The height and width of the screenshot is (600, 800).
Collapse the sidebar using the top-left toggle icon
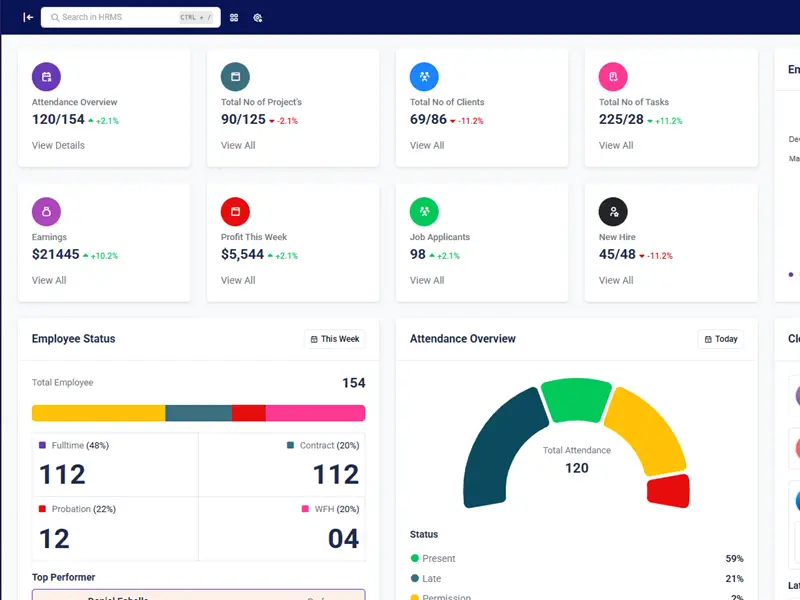(x=28, y=17)
